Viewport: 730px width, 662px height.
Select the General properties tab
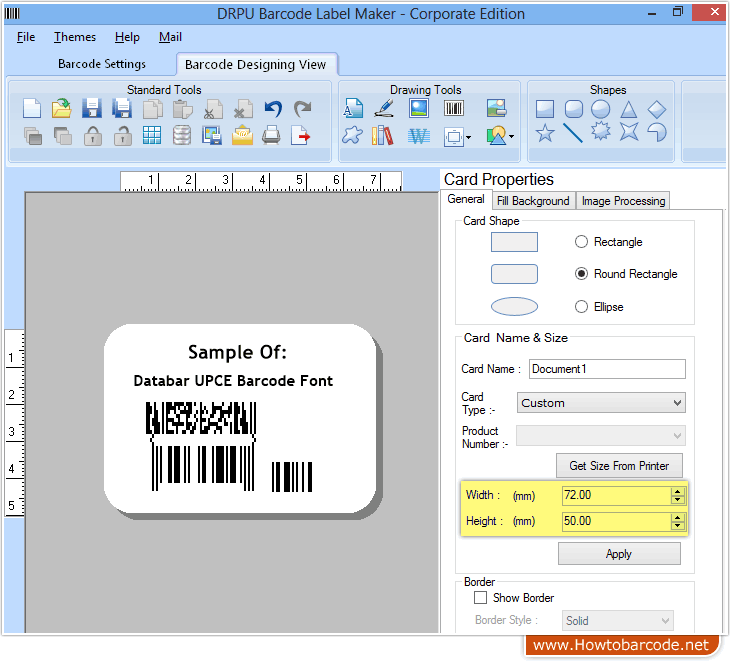click(466, 199)
